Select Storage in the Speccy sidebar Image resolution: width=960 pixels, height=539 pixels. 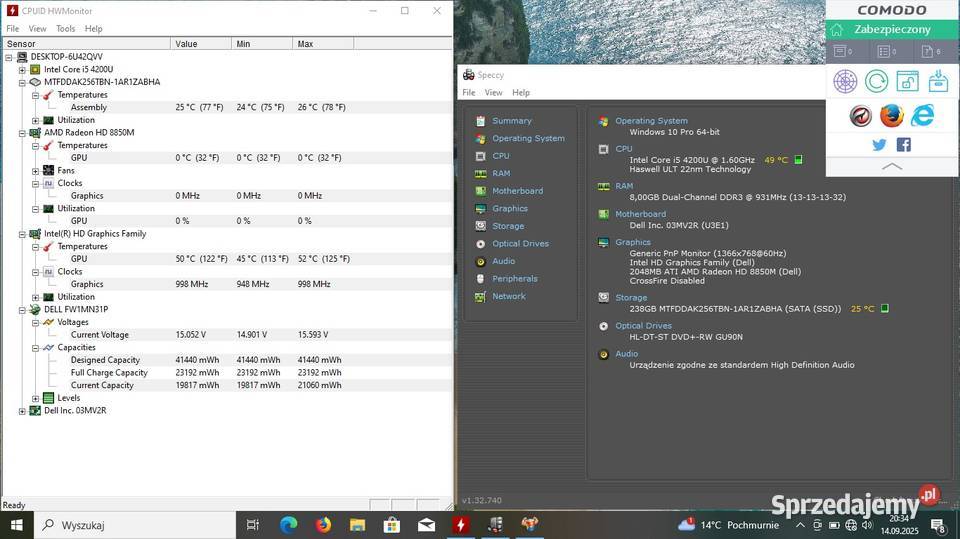(507, 226)
